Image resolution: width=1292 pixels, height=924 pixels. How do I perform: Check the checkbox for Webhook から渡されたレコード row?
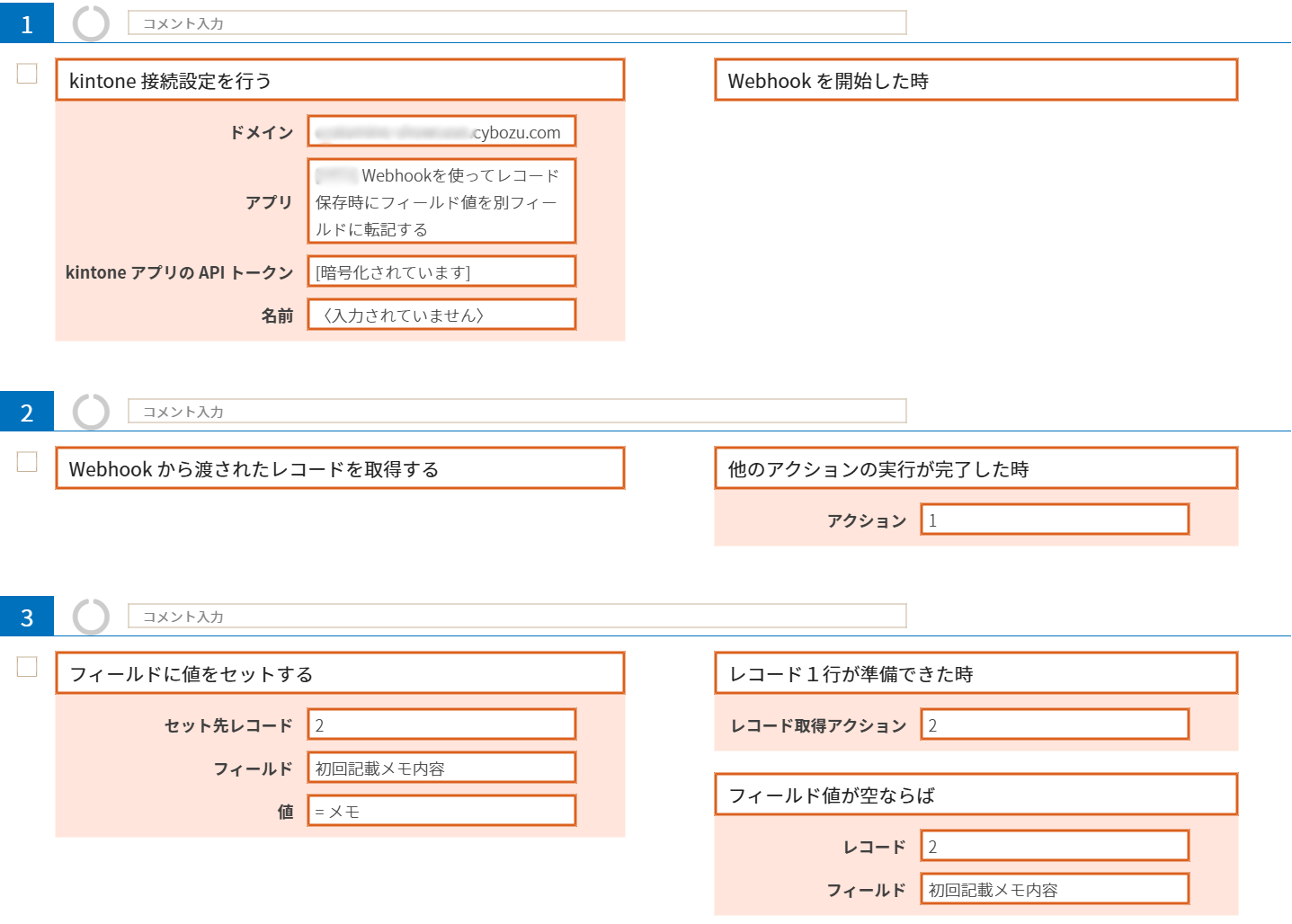tap(27, 461)
